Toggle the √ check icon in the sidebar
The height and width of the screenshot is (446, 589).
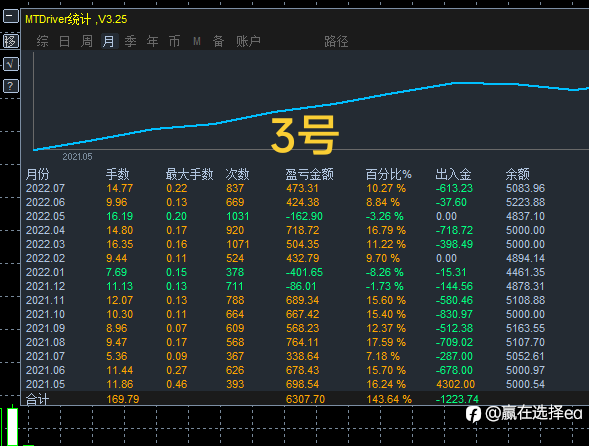pyautogui.click(x=11, y=64)
